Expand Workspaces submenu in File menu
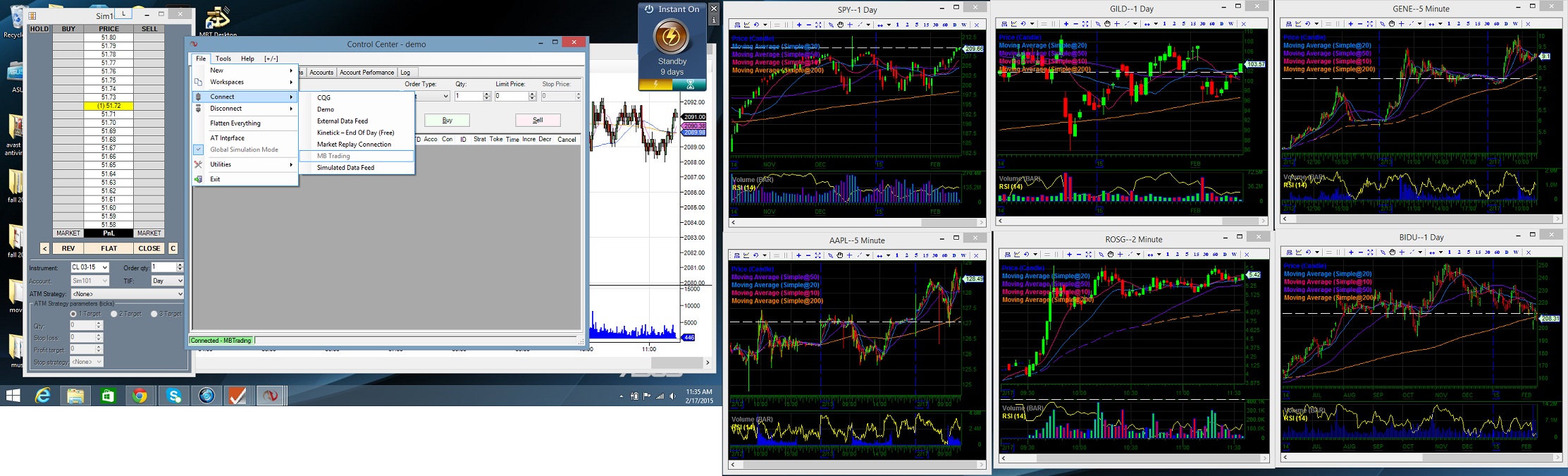This screenshot has height=476, width=1568. click(245, 82)
